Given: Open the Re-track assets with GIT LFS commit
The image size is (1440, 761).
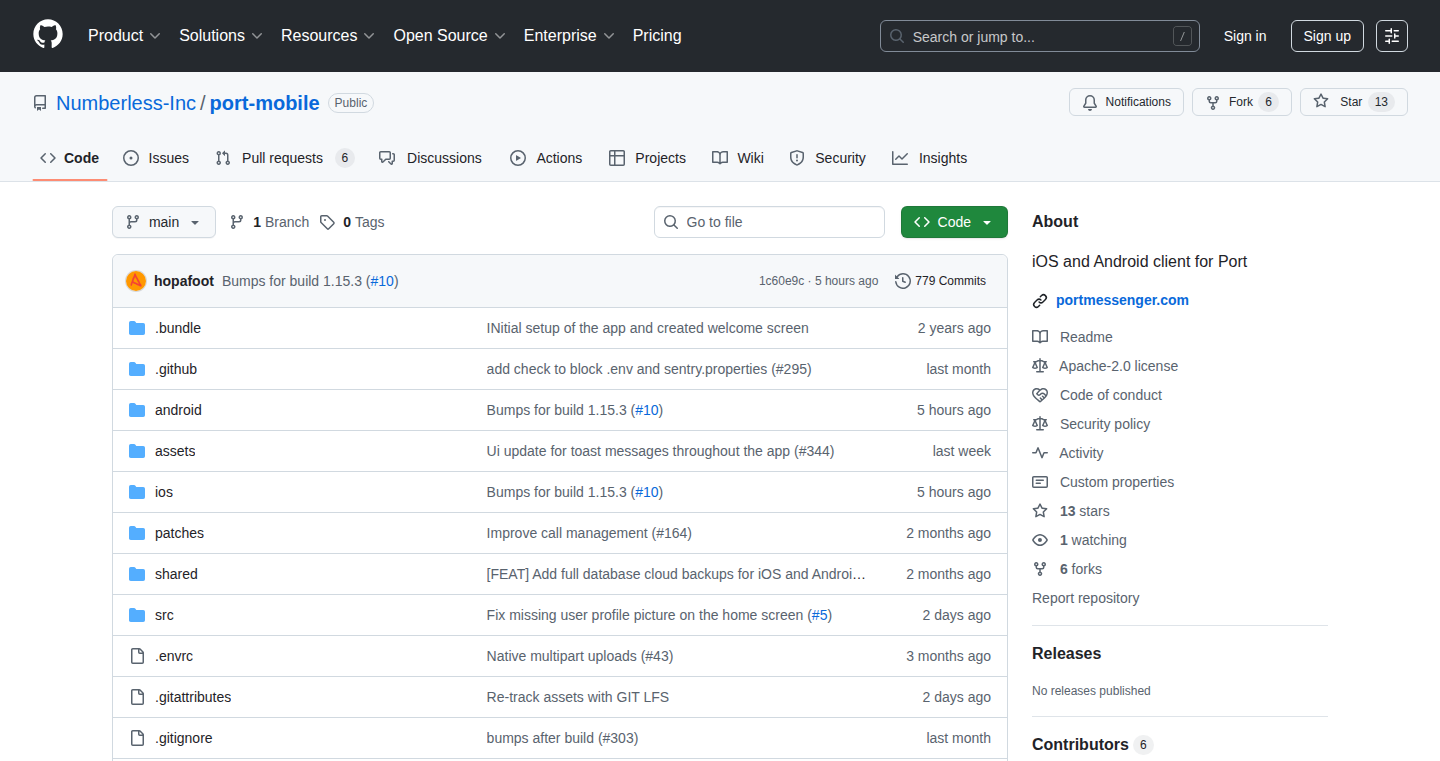Looking at the screenshot, I should coord(578,697).
